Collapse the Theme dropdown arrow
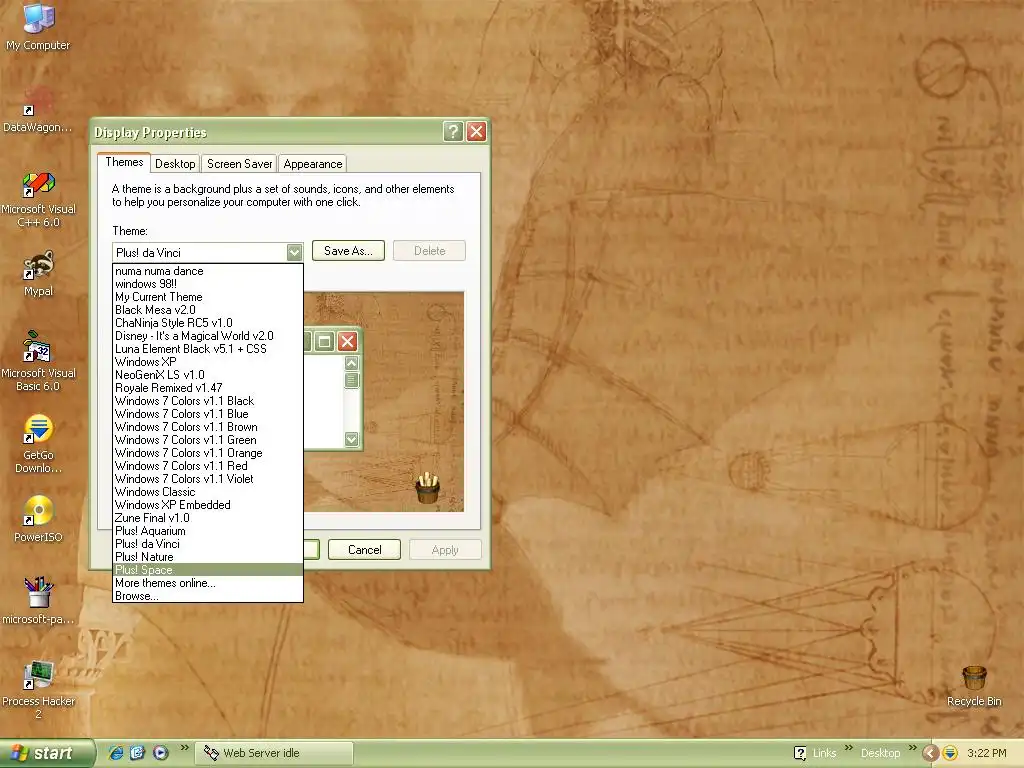 pyautogui.click(x=294, y=252)
